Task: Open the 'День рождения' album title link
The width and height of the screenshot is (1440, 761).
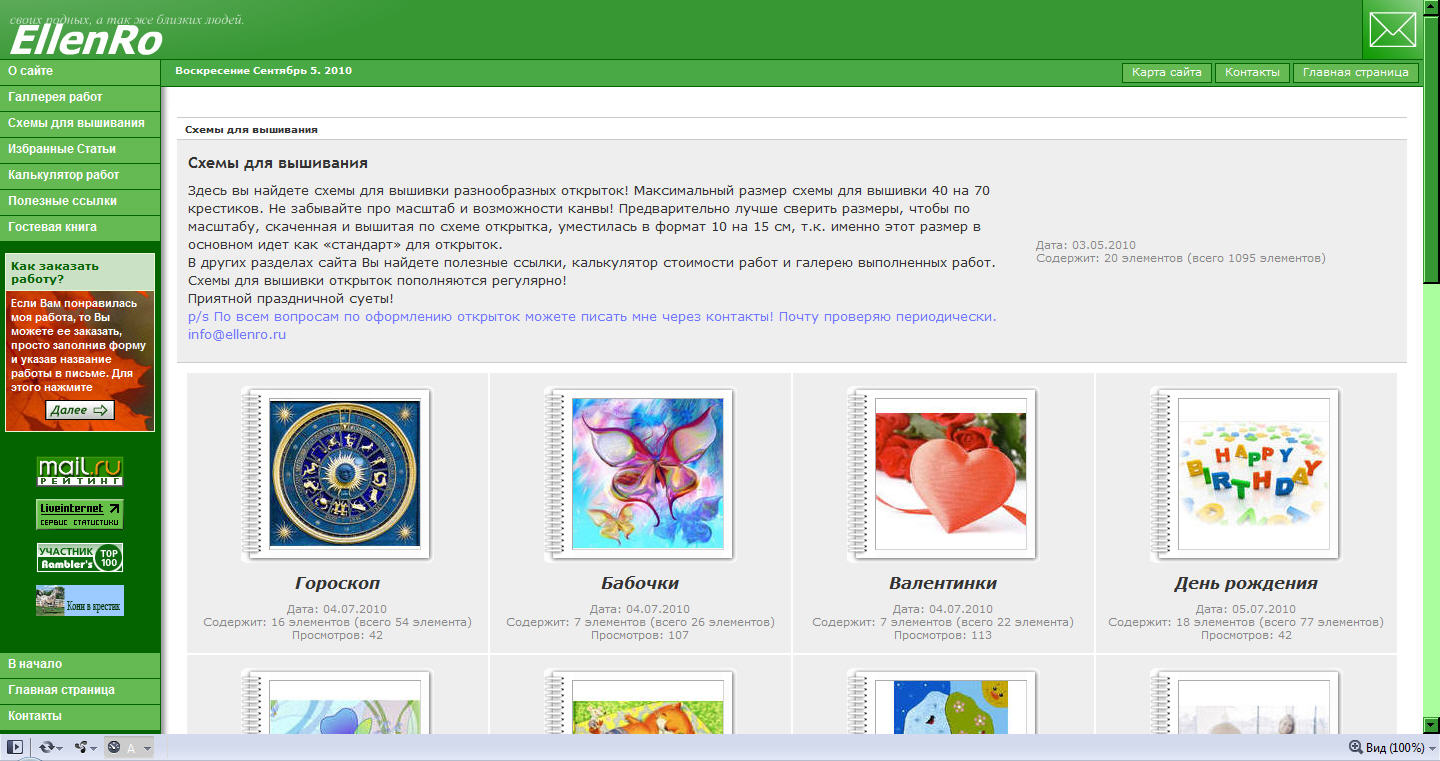Action: click(x=1246, y=583)
